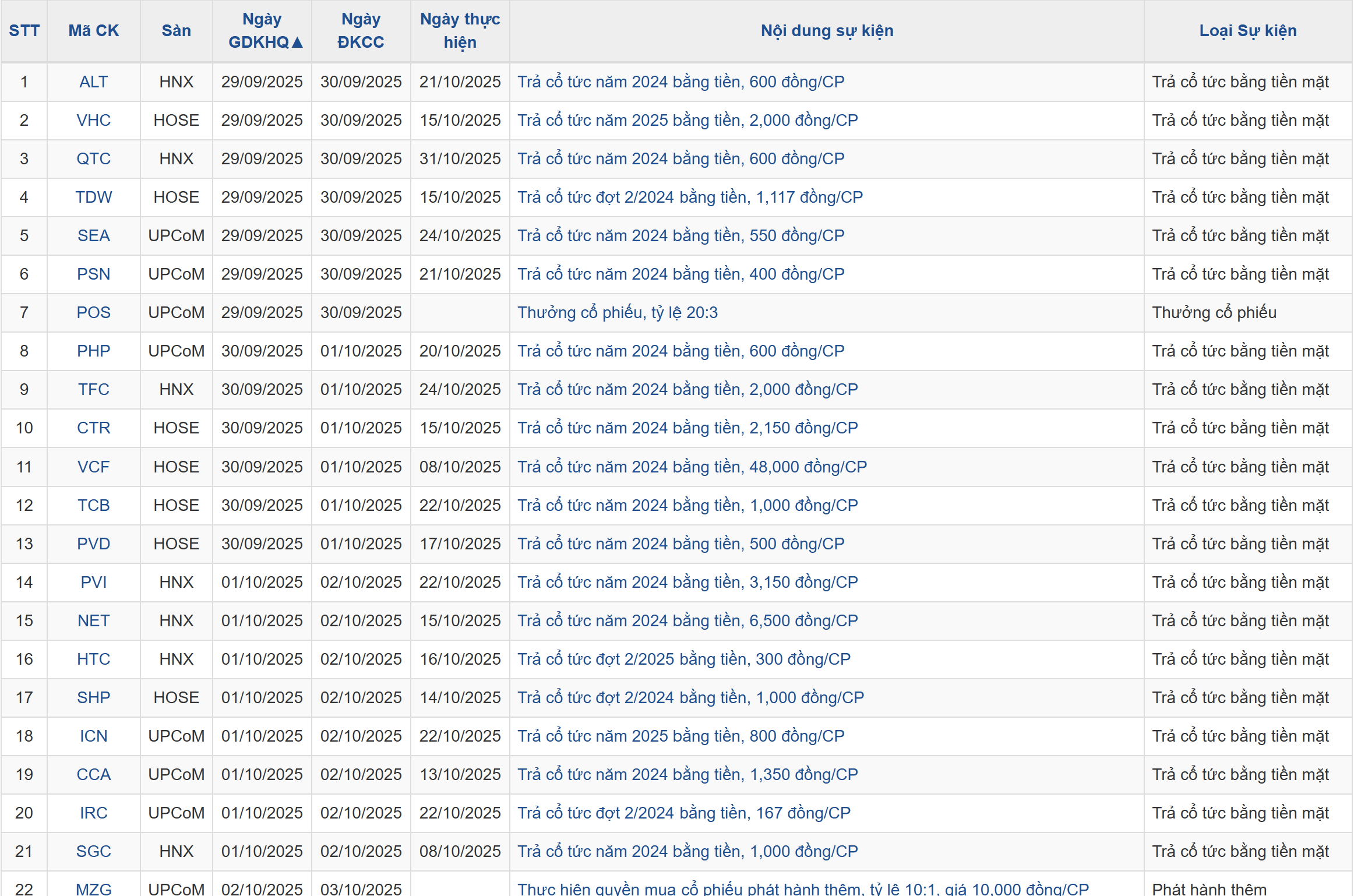Screen dimensions: 1354x896
Task: Click the TDW ticker link
Action: pos(93,197)
